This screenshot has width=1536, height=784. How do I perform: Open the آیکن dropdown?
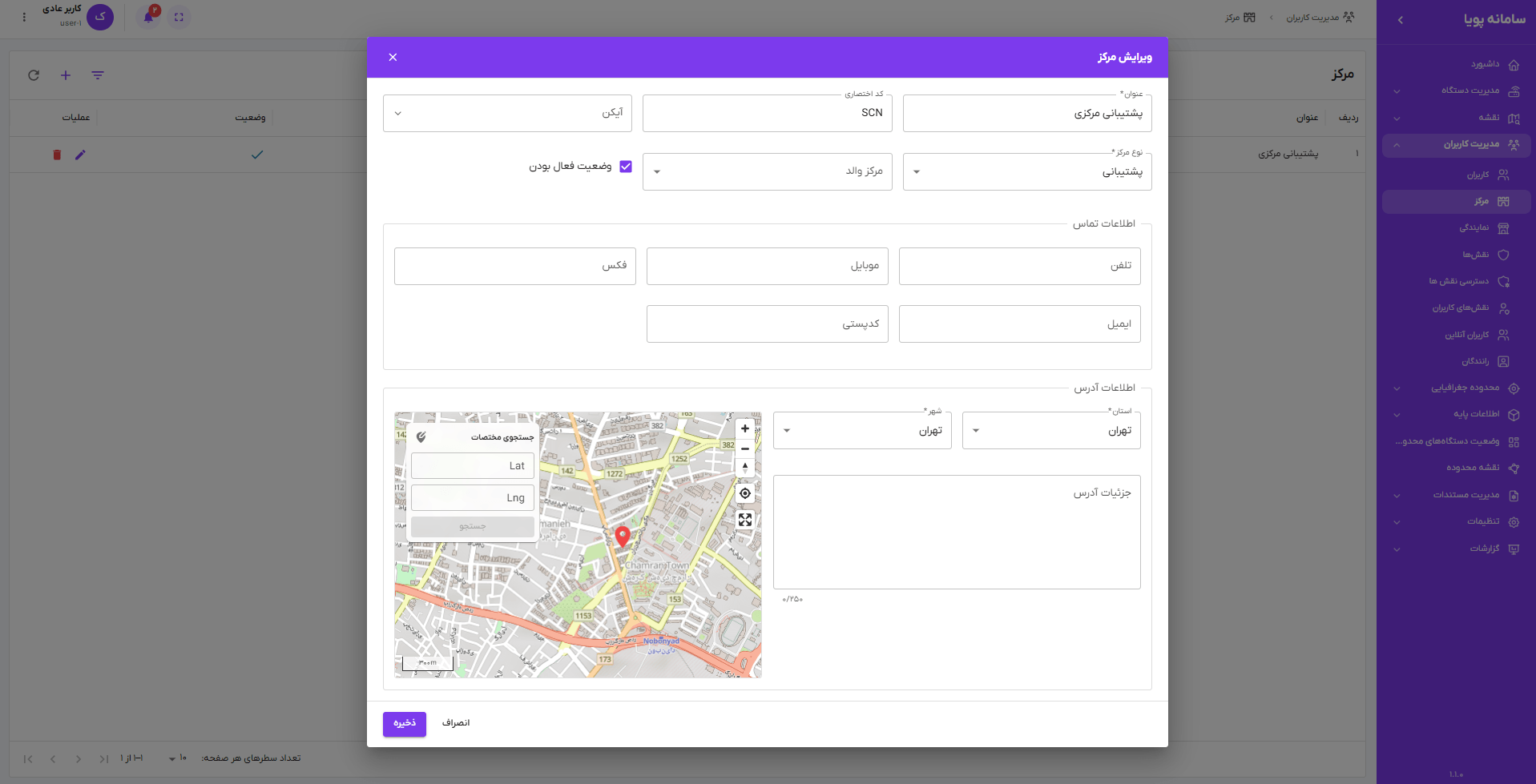(507, 113)
